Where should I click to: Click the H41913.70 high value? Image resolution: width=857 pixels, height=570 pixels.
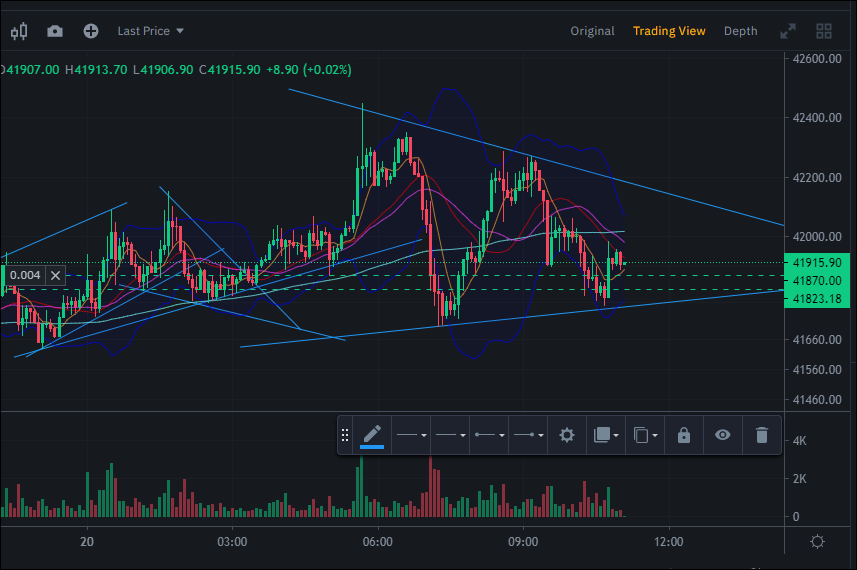[x=96, y=70]
